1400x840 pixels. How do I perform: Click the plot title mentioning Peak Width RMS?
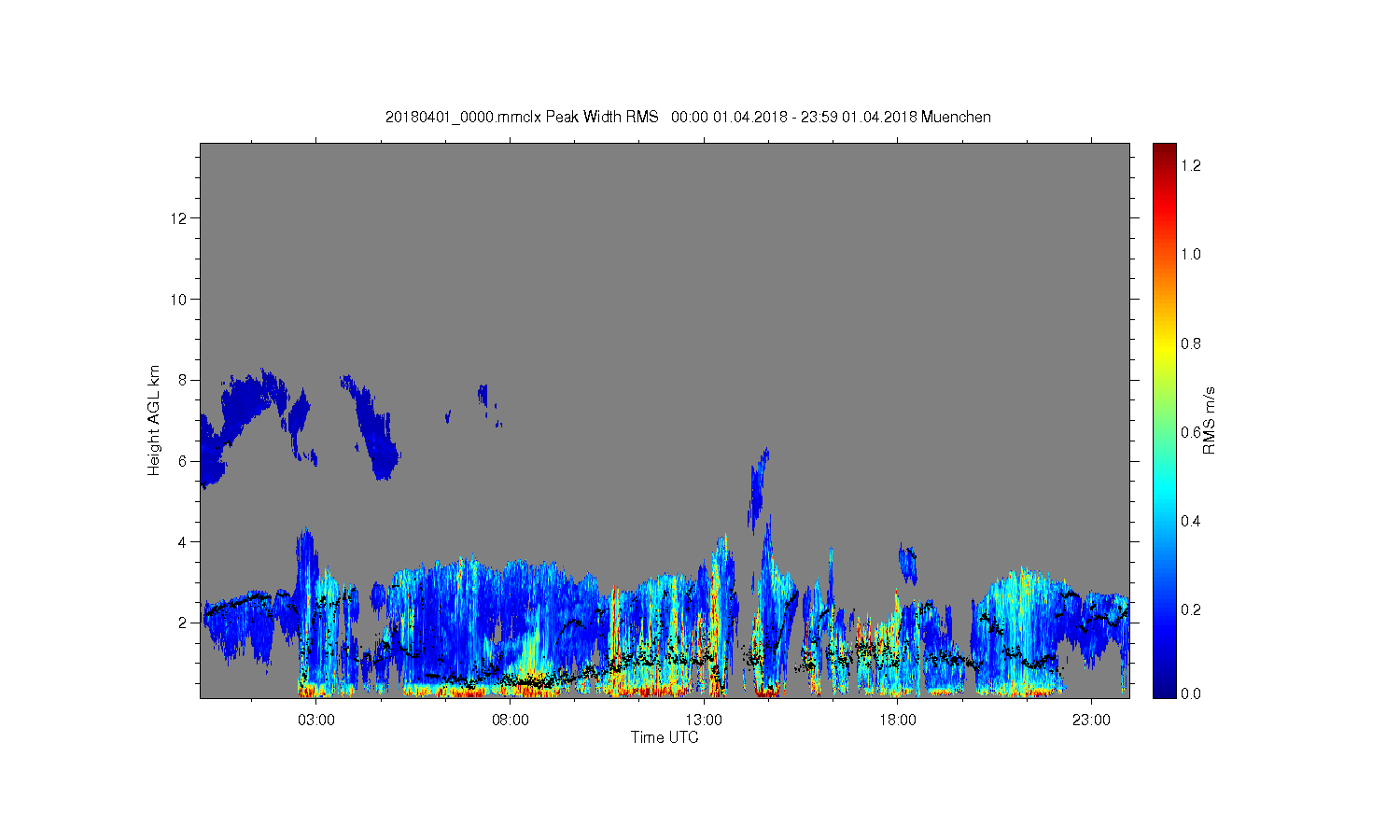pyautogui.click(x=688, y=117)
